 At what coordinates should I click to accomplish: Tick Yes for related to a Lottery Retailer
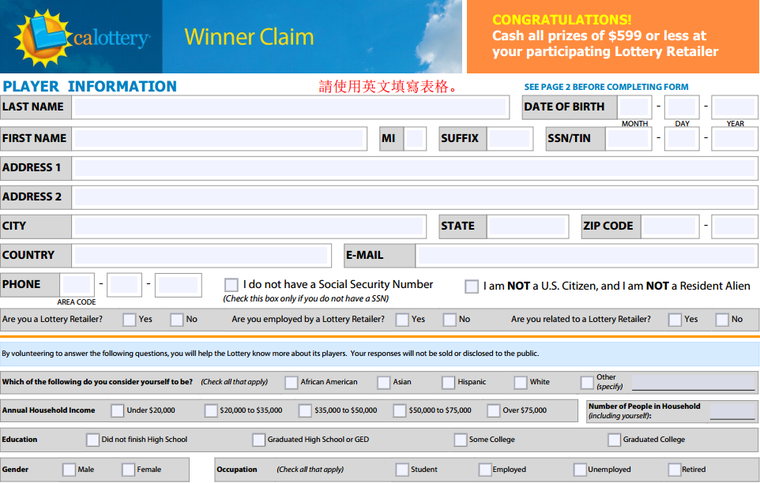(675, 320)
